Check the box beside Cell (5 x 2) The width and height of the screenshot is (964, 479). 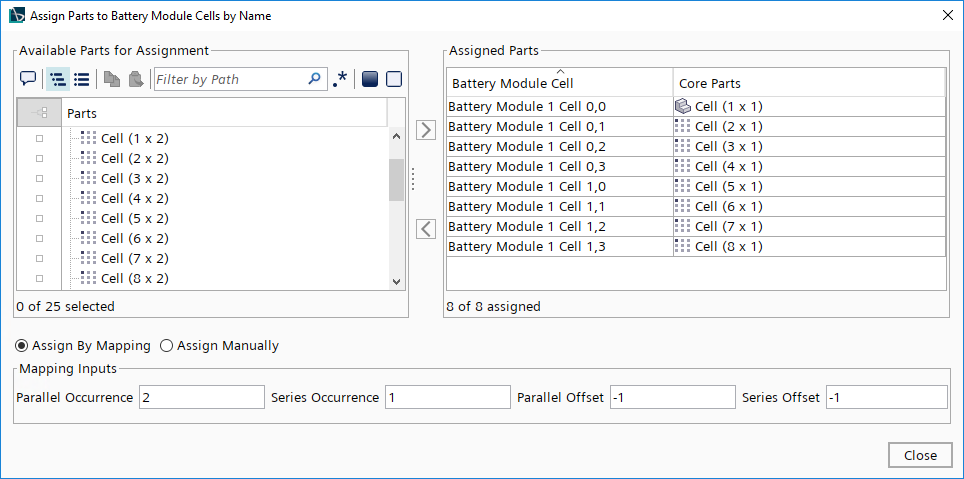pyautogui.click(x=40, y=218)
